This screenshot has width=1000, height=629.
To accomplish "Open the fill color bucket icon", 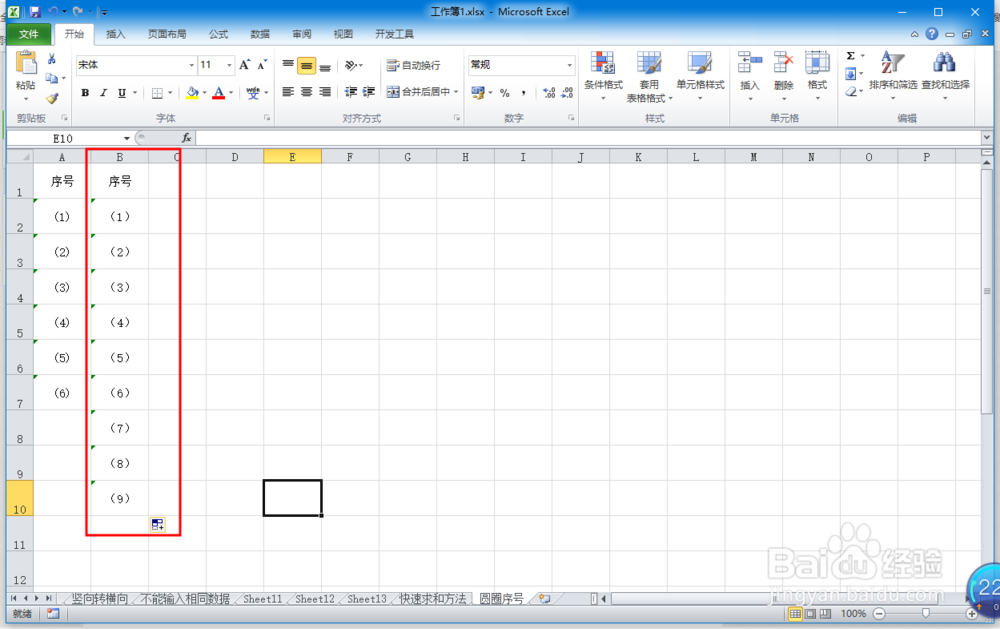I will 192,92.
